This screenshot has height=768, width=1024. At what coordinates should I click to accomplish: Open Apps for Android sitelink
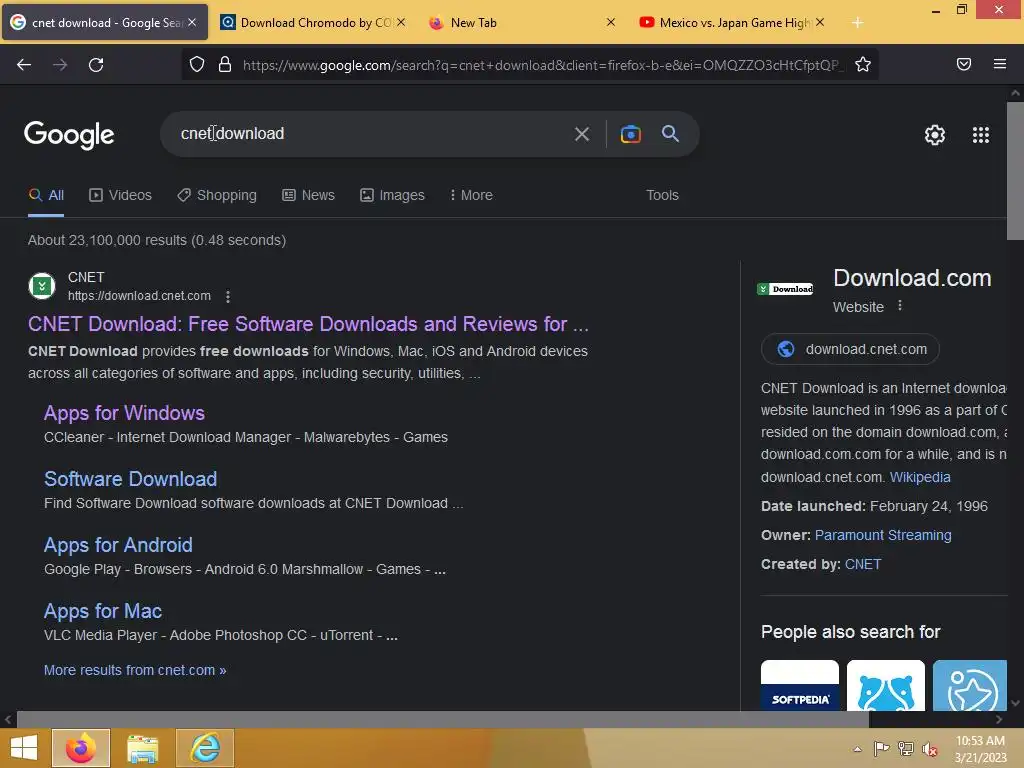118,545
